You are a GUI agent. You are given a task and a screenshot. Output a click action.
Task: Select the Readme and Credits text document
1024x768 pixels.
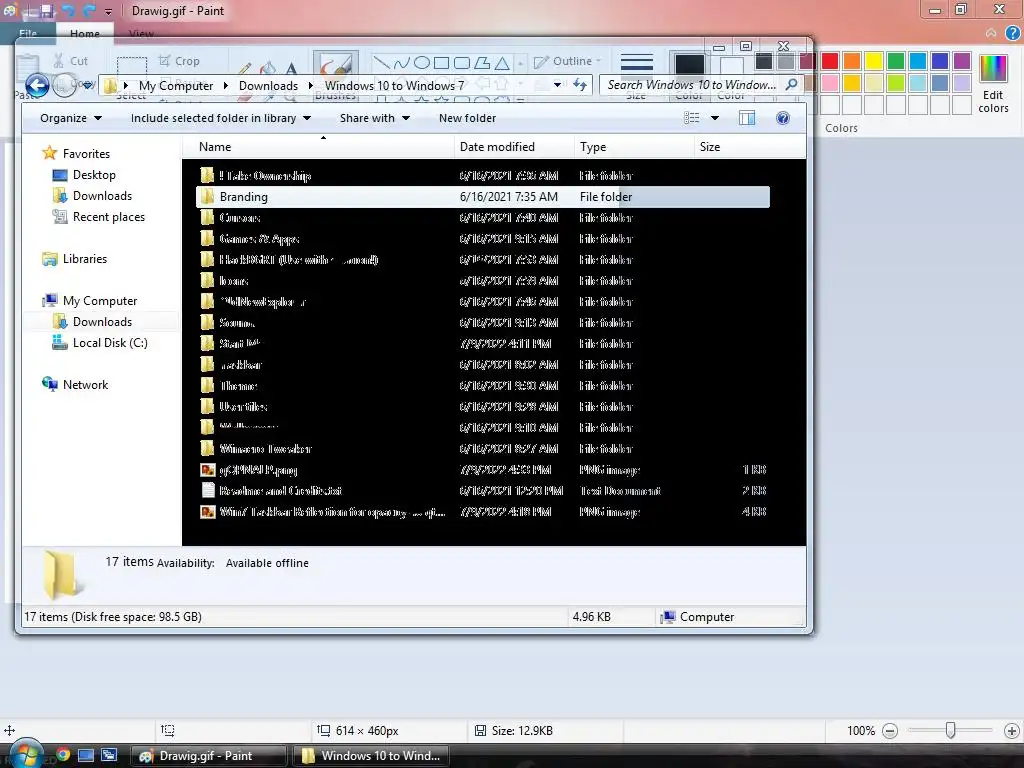pos(280,490)
